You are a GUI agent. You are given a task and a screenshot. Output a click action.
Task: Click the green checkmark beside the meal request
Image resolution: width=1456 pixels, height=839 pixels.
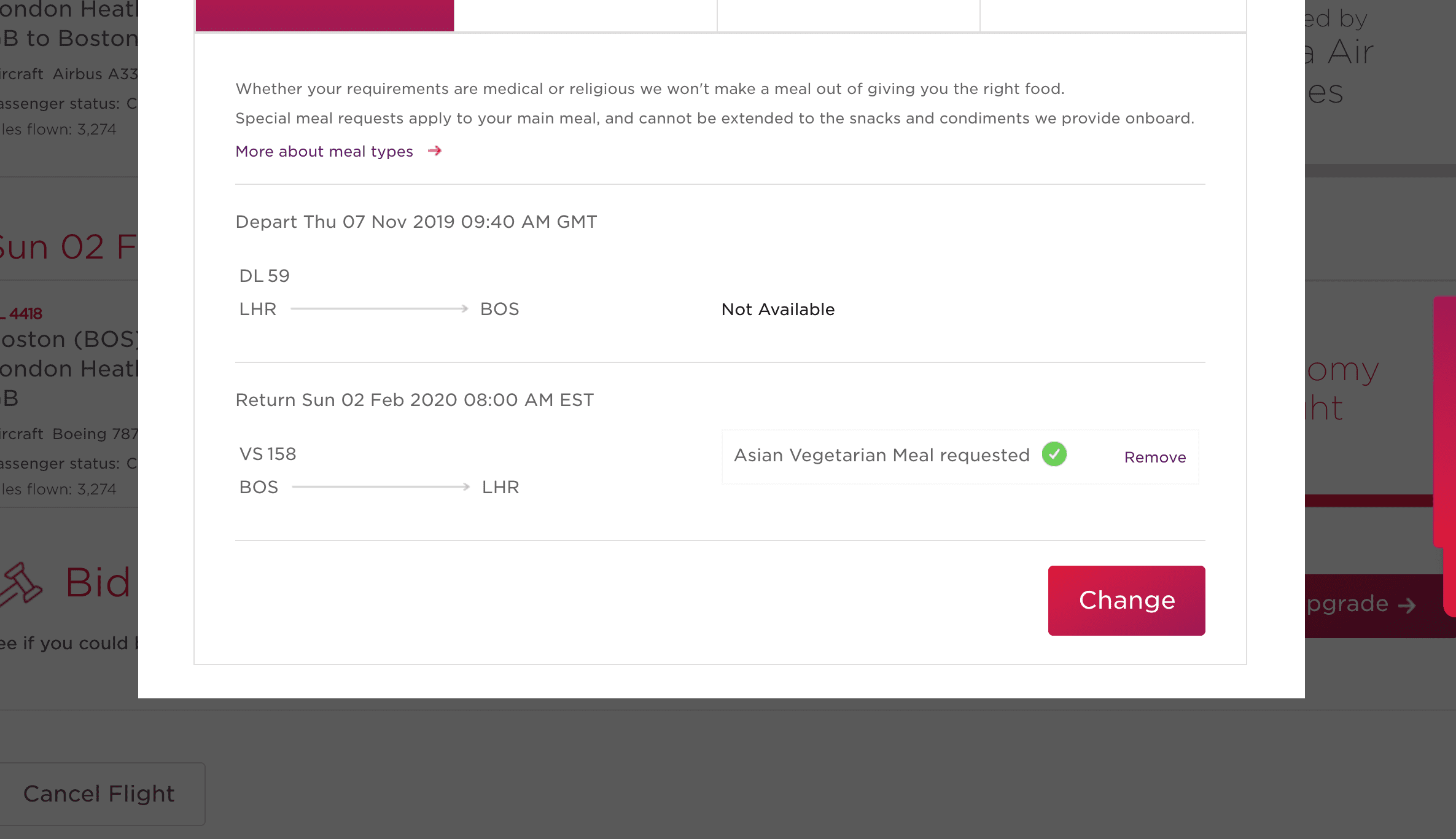click(x=1054, y=455)
